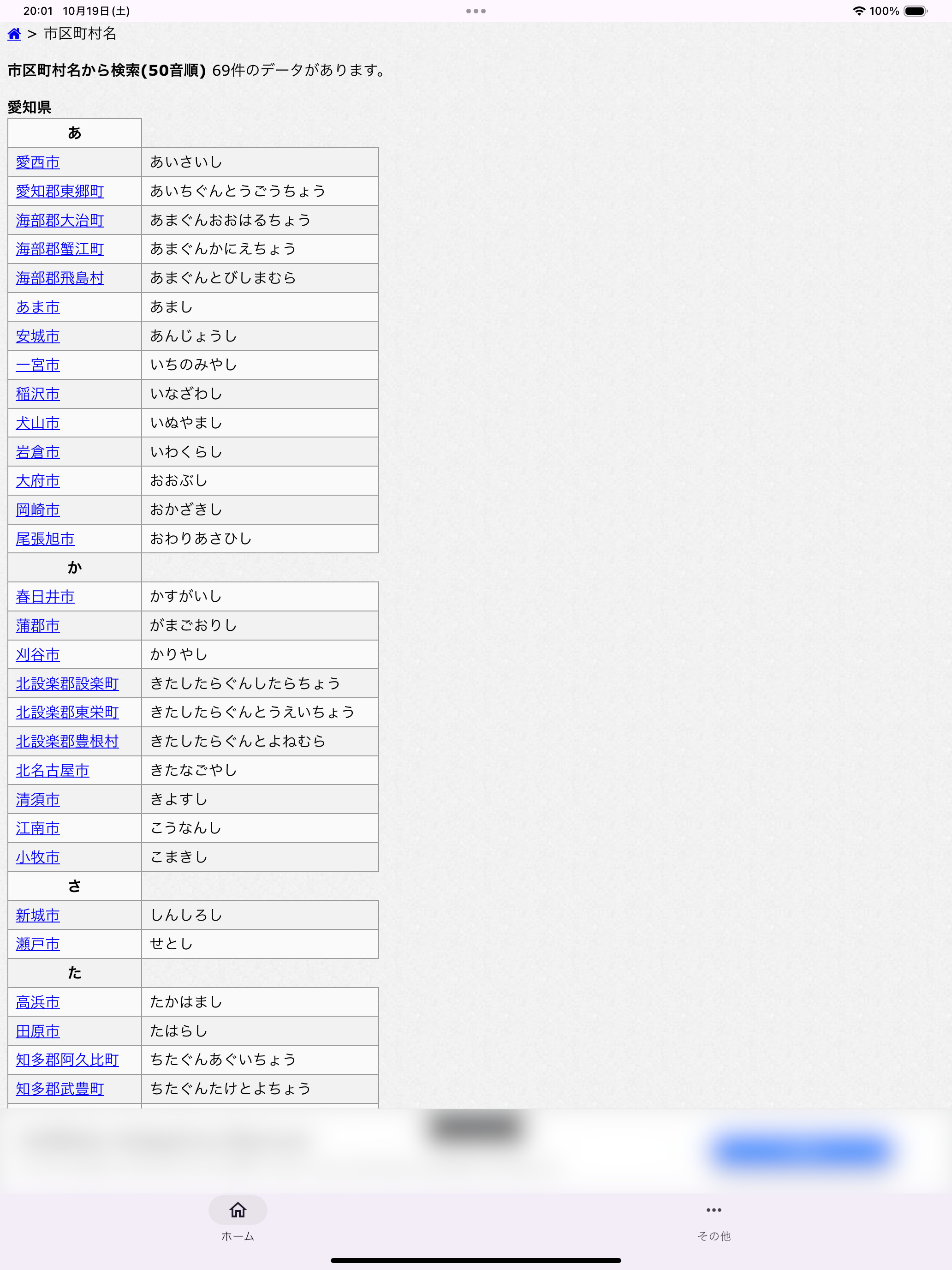Viewport: 952px width, 1270px height.
Task: Tap the reading いちのみやし
Action: pyautogui.click(x=193, y=365)
